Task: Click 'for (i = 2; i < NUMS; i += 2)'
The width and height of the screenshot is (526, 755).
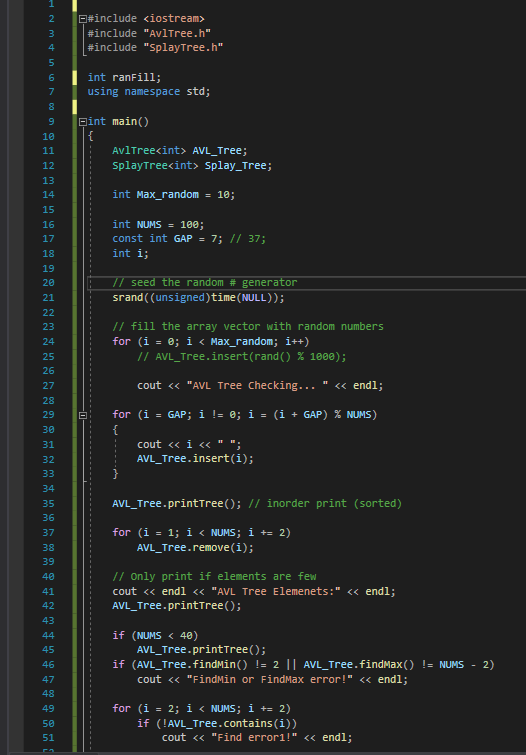Action: pyautogui.click(x=201, y=709)
